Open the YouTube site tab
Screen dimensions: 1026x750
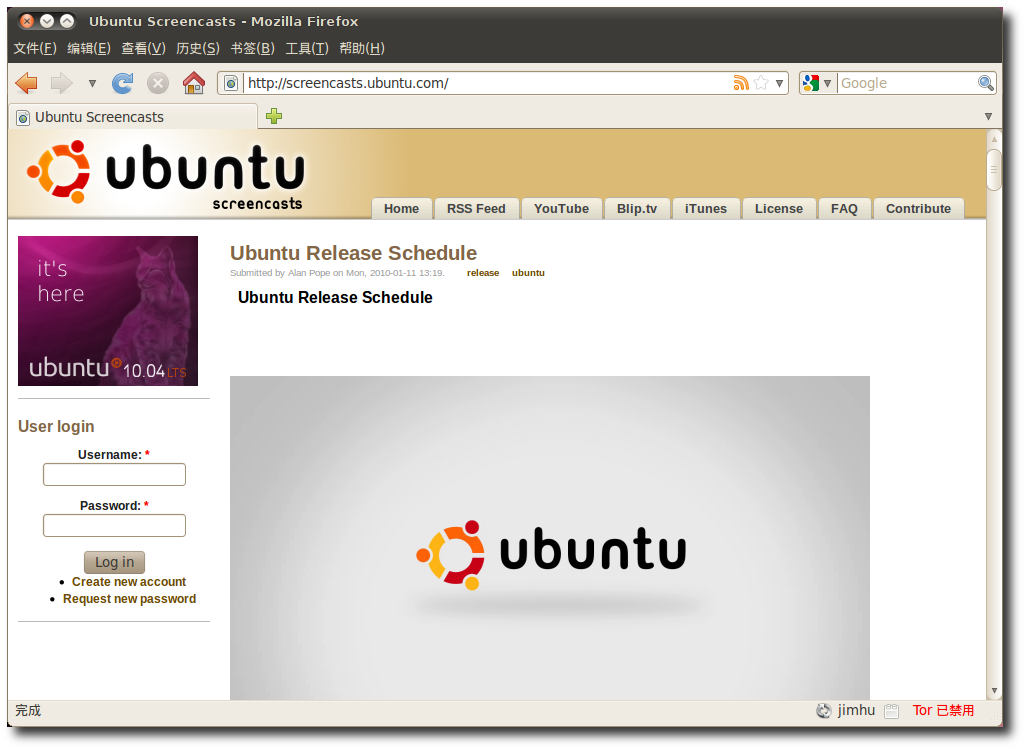point(561,209)
